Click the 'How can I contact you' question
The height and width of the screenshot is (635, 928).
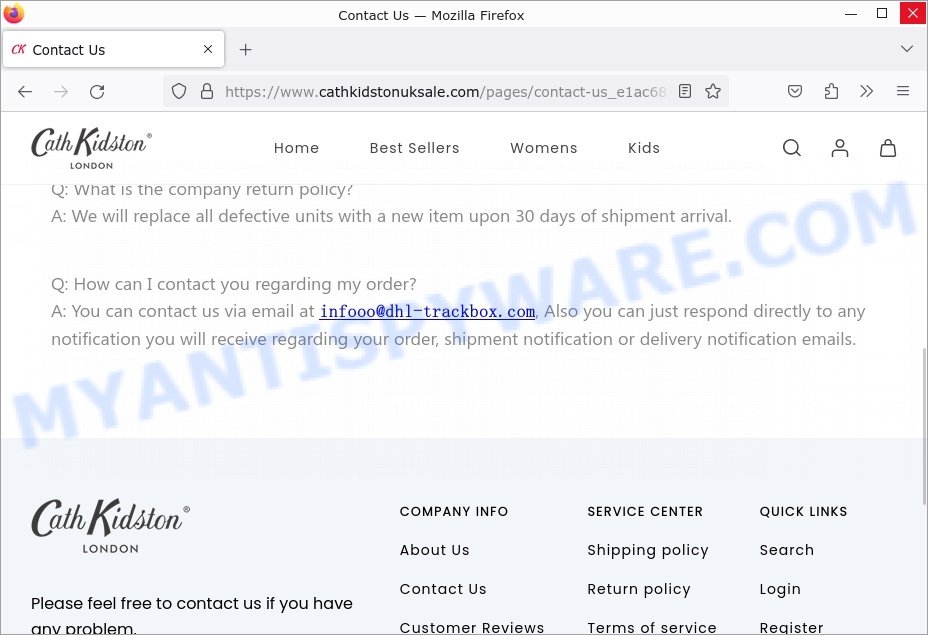click(x=234, y=284)
